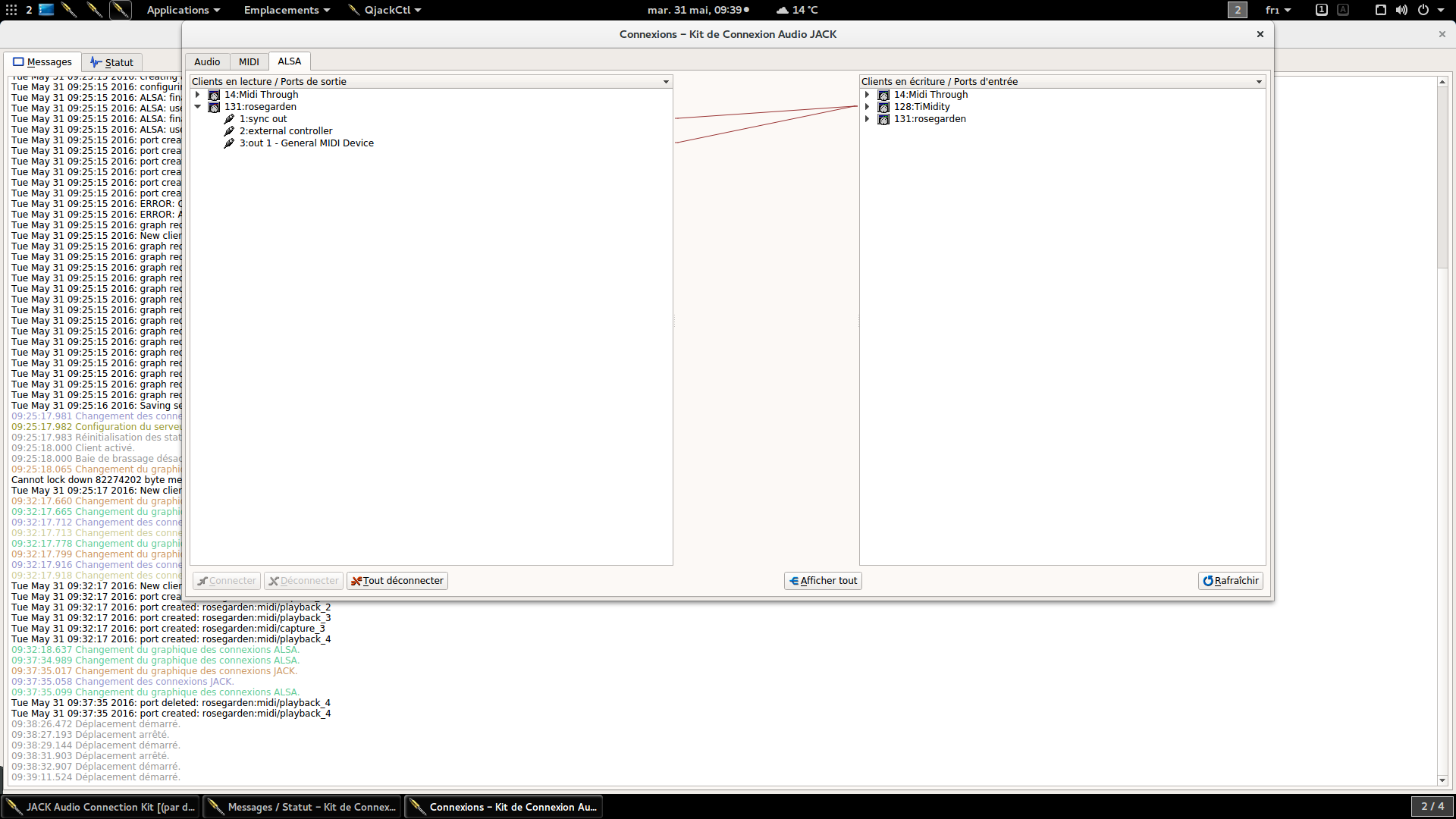
Task: Open the GNOME activities grid icon
Action: [11, 10]
